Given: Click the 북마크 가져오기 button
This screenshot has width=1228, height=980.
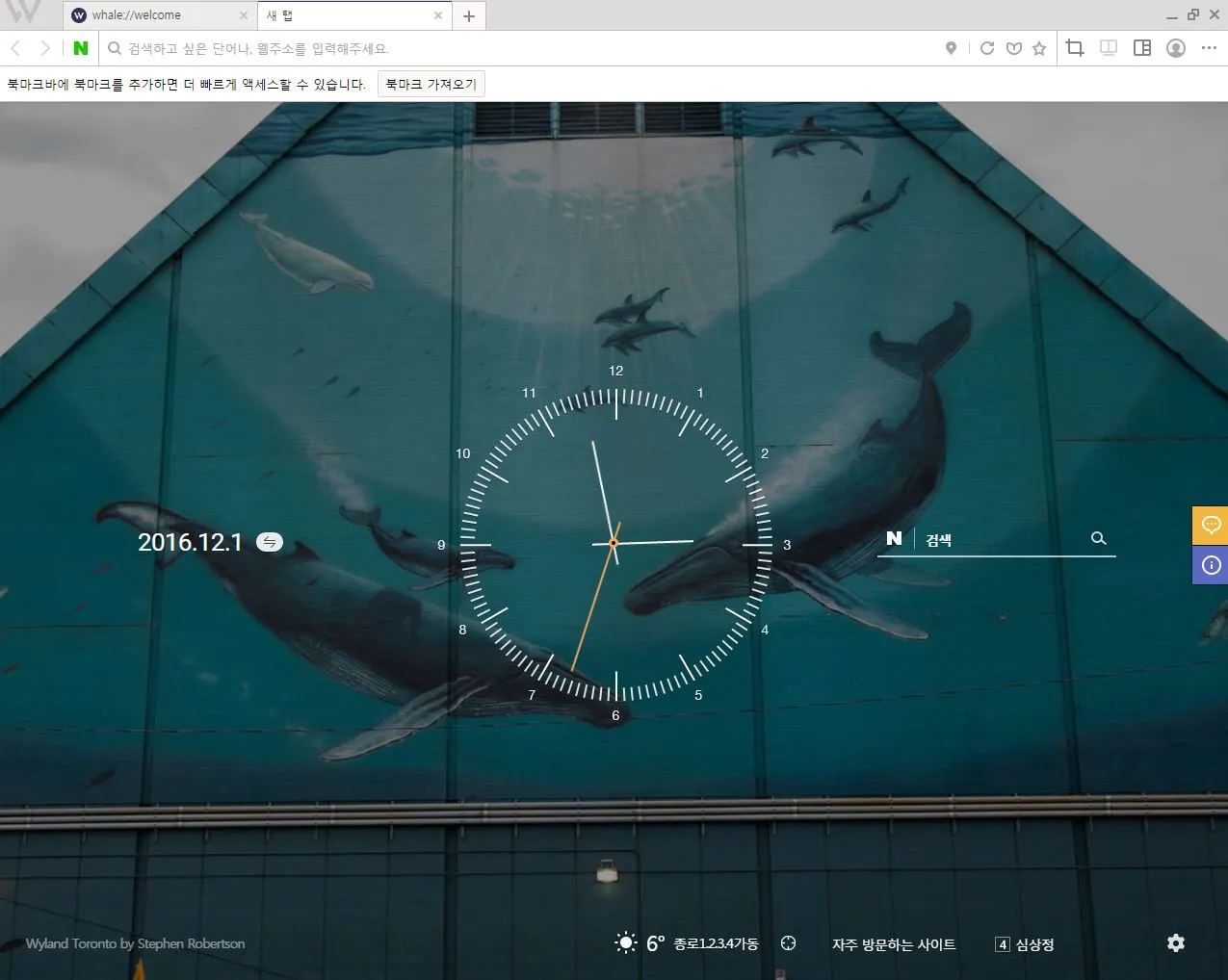Looking at the screenshot, I should tap(431, 84).
